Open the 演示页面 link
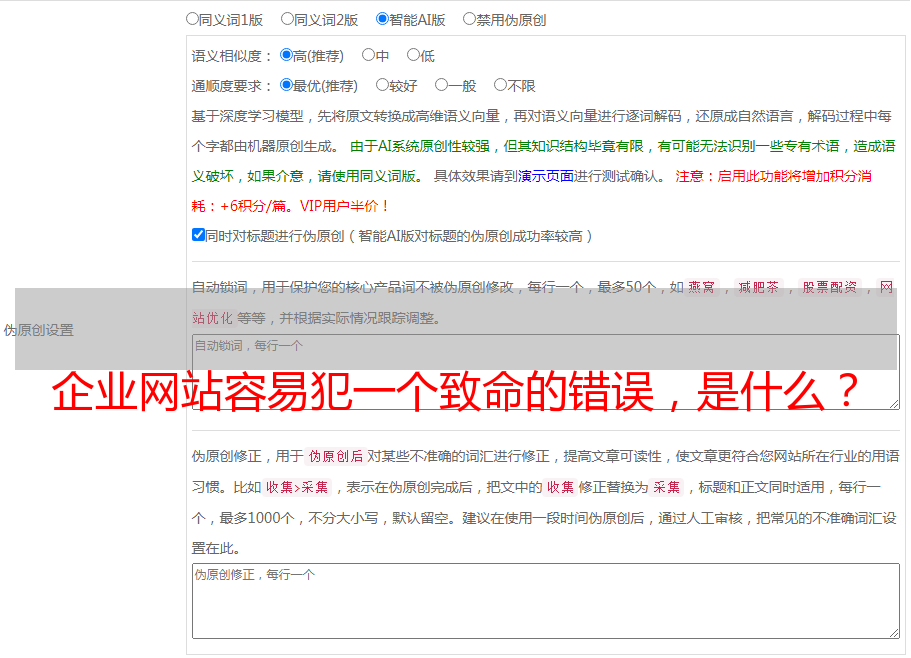Viewport: 911px width, 658px height. click(x=546, y=176)
